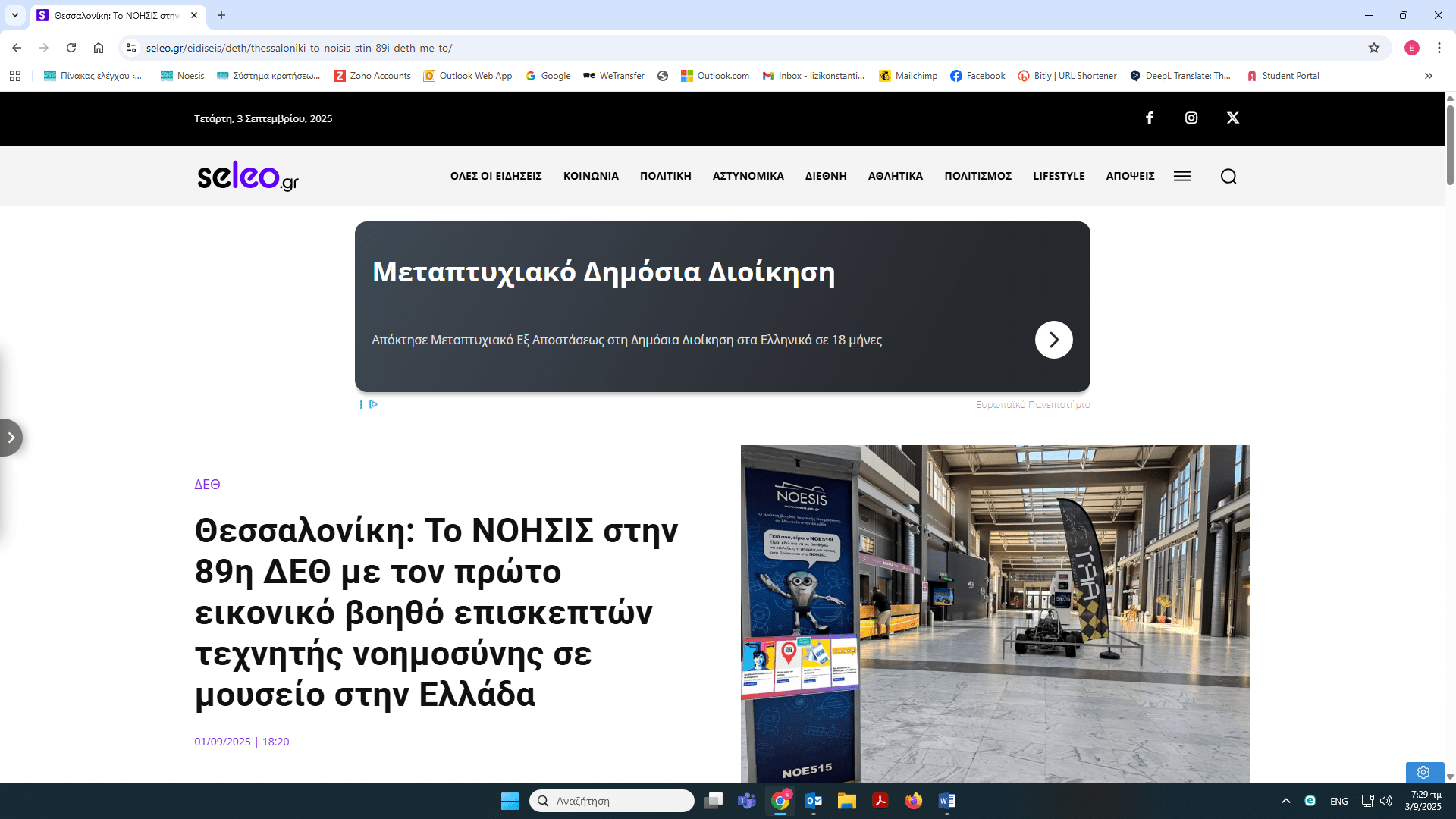Open the site's X (Twitter) icon
The image size is (1456, 819).
1233,118
